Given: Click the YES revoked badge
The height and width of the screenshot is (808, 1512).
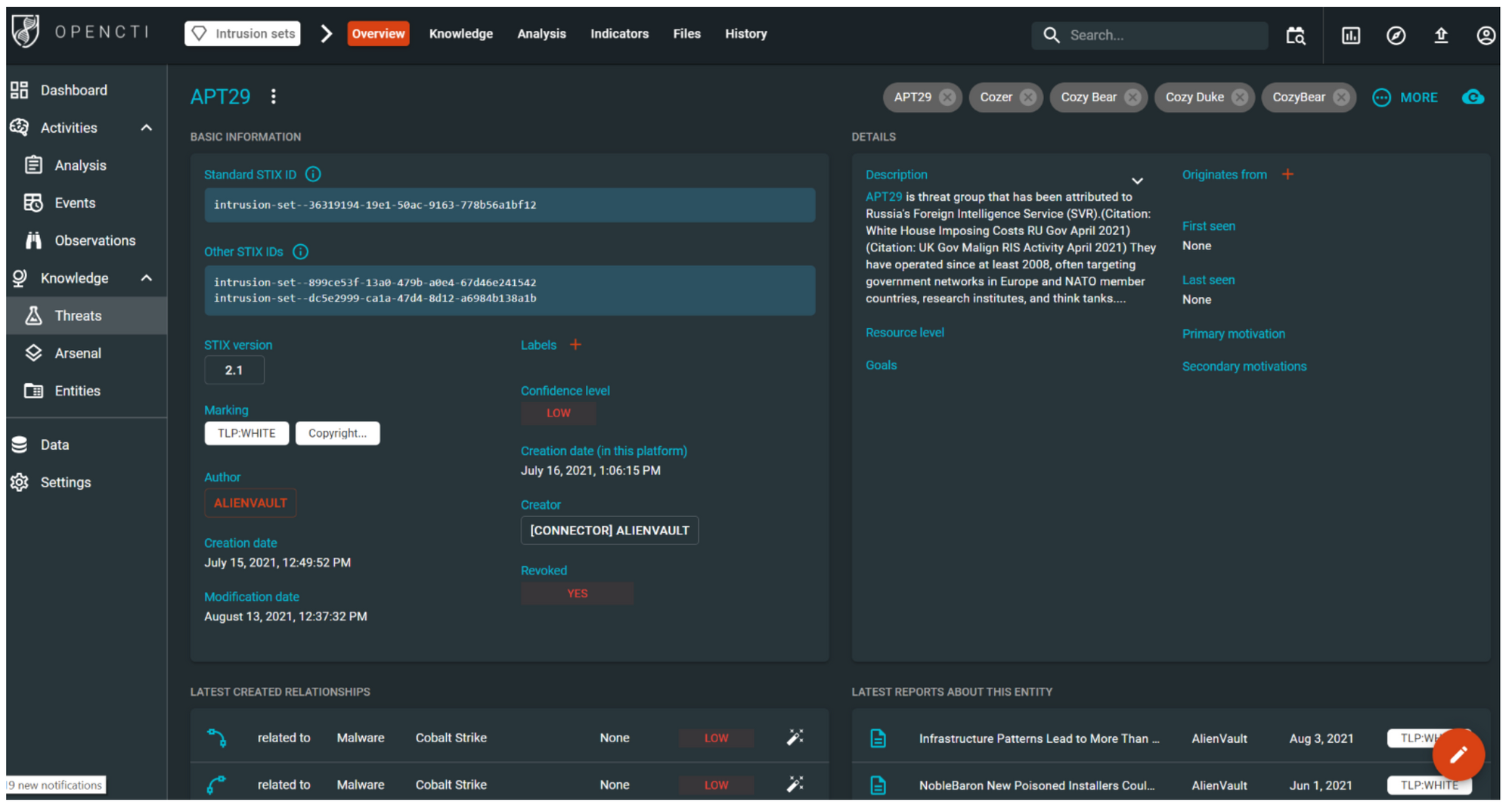Looking at the screenshot, I should tap(577, 593).
